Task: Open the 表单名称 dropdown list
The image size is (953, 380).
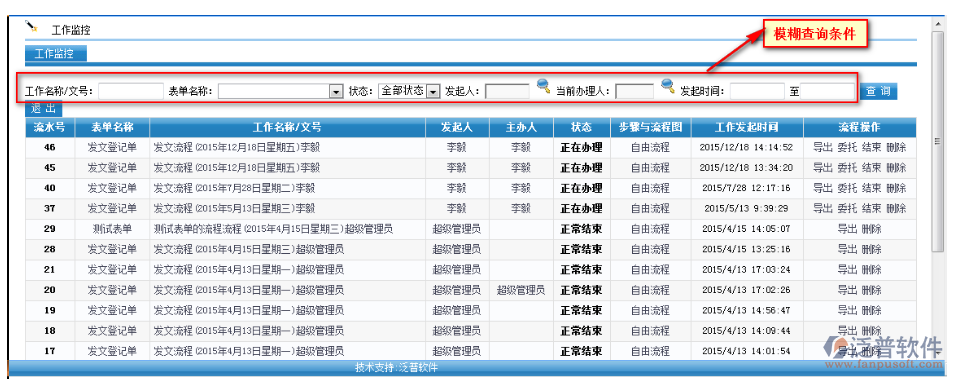Action: (x=335, y=91)
